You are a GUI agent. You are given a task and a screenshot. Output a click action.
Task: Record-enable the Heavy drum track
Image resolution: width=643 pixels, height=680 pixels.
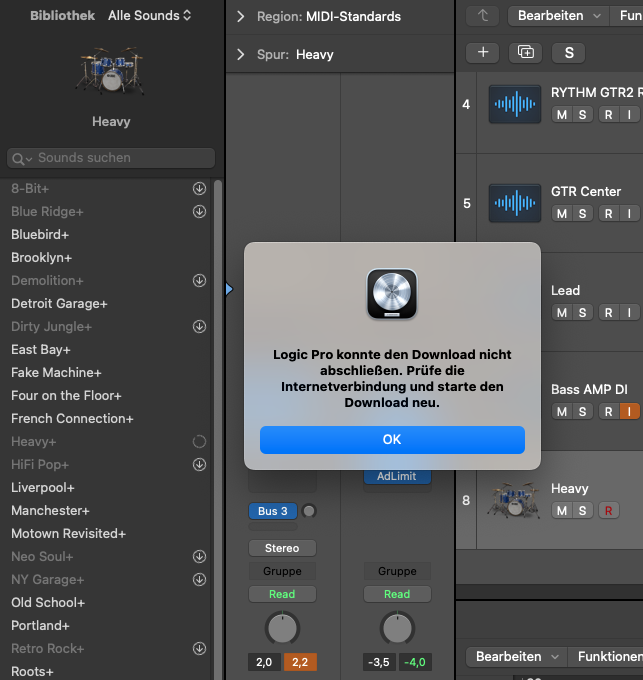coord(609,511)
